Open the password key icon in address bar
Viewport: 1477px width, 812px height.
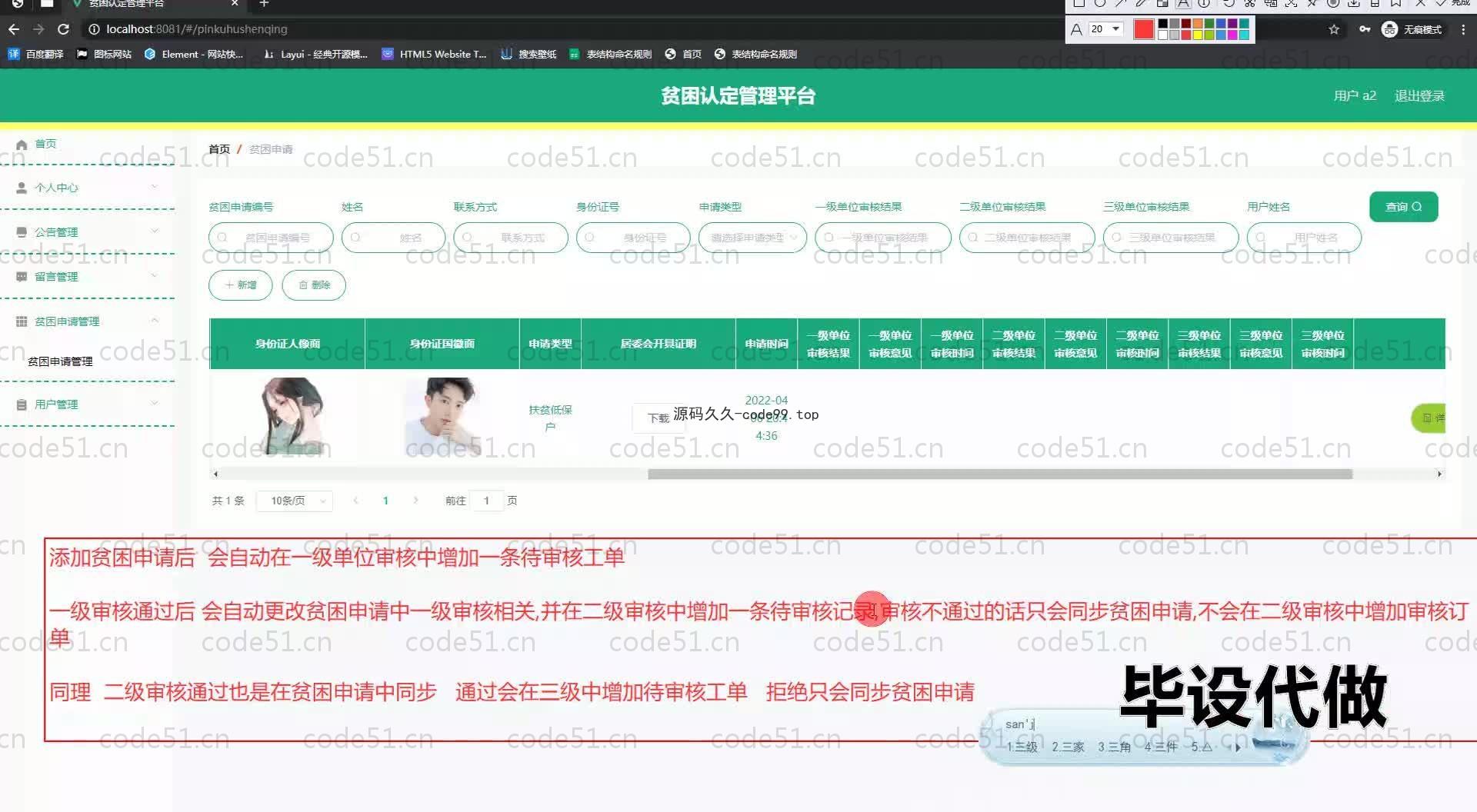(x=1364, y=29)
